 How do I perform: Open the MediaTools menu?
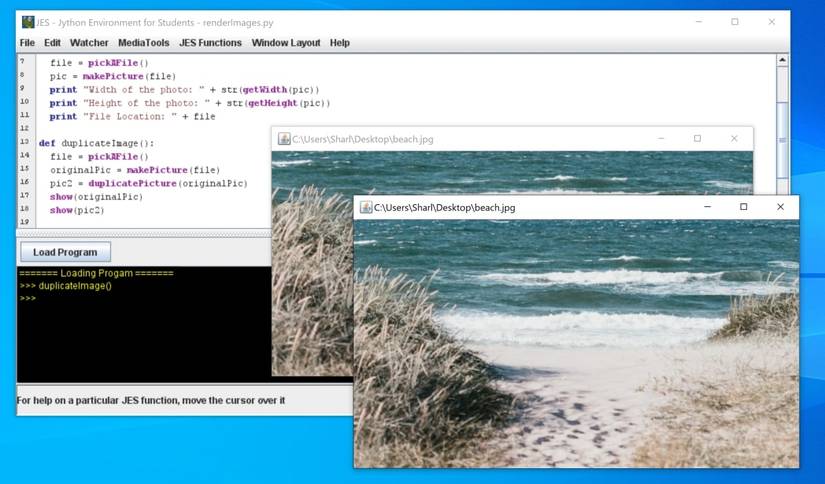(x=144, y=43)
